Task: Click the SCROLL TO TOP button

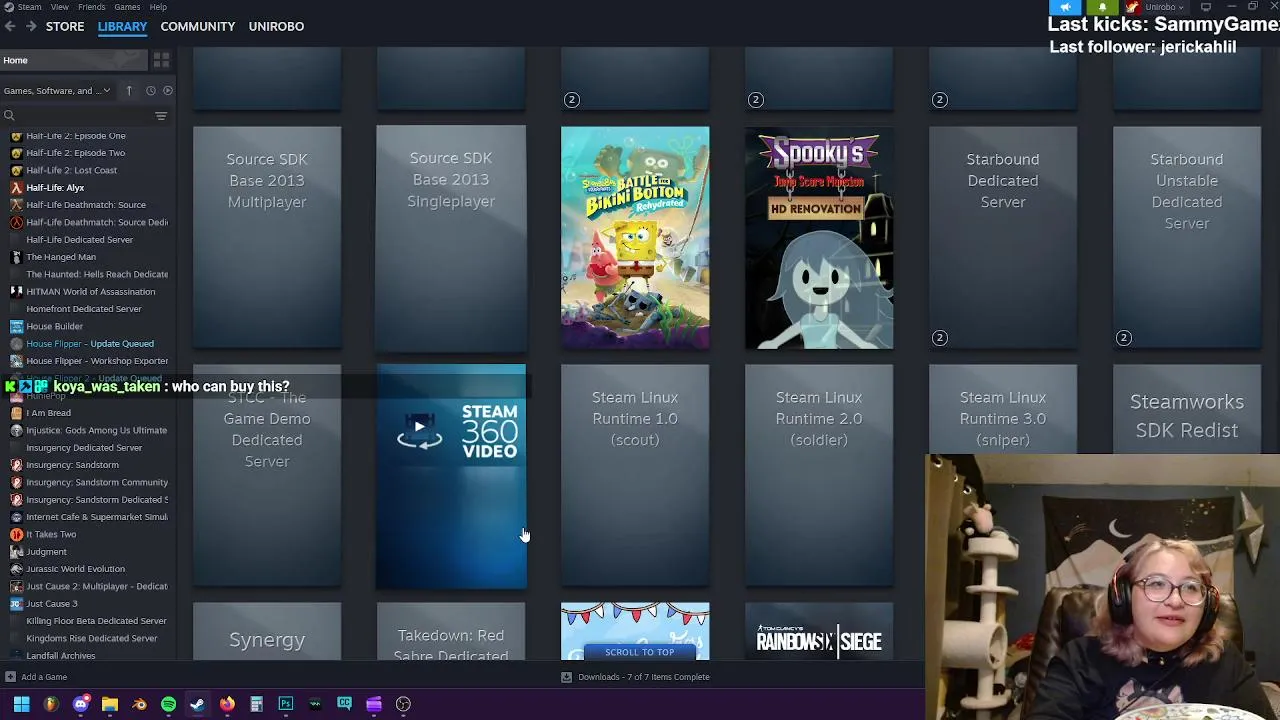Action: click(639, 652)
